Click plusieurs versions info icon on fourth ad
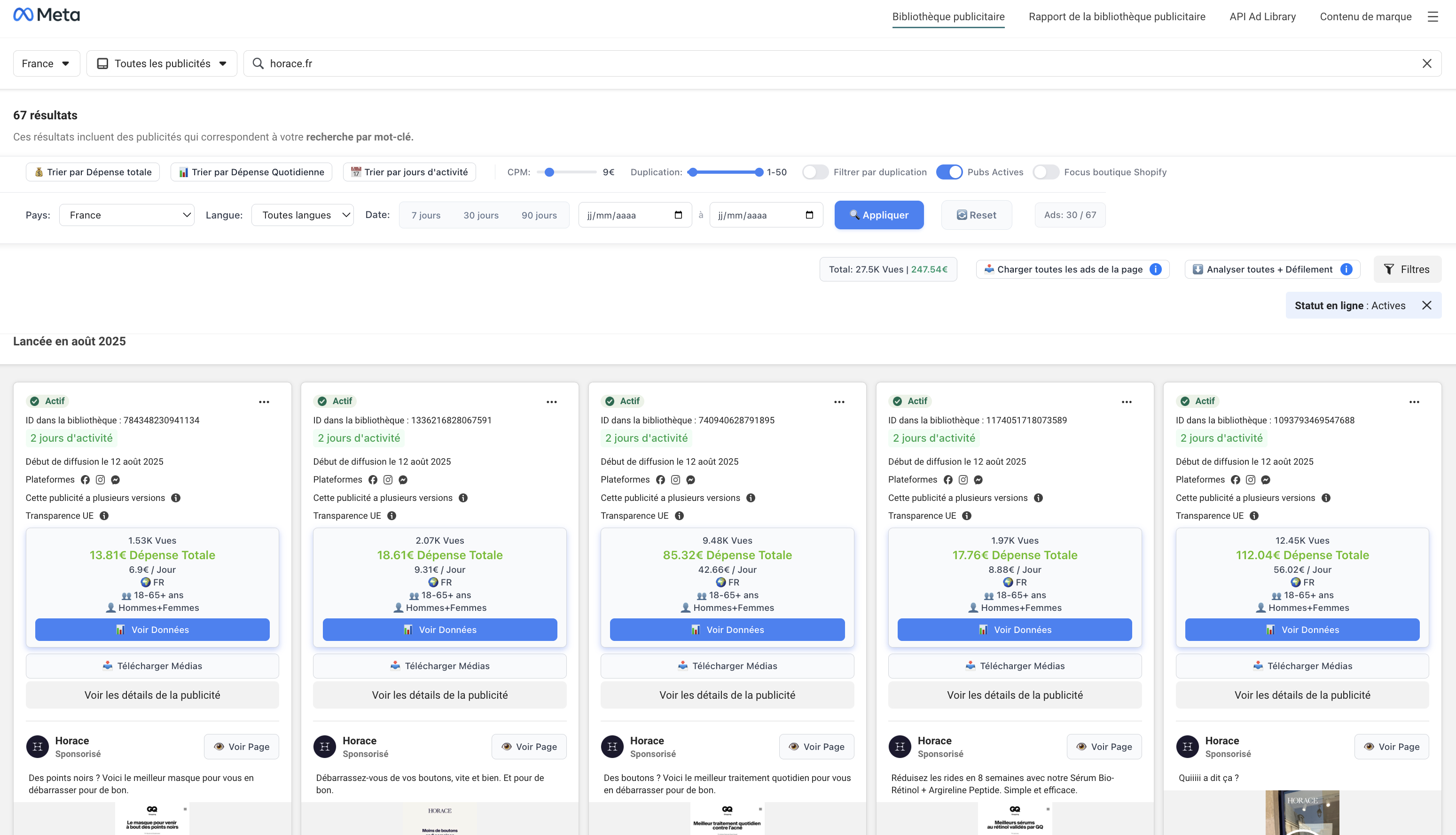 coord(1039,499)
